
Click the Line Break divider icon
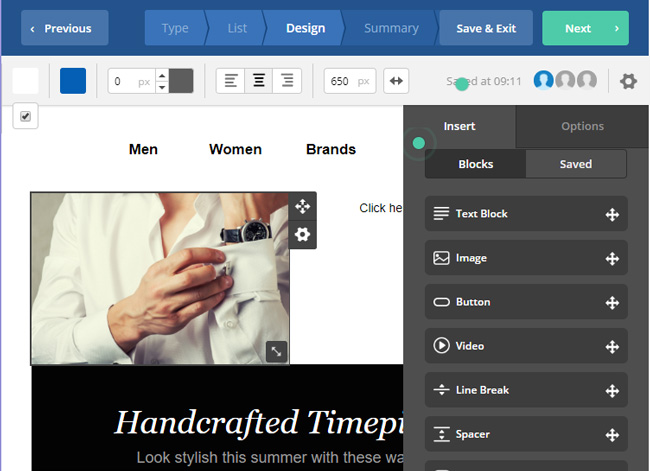click(x=441, y=390)
